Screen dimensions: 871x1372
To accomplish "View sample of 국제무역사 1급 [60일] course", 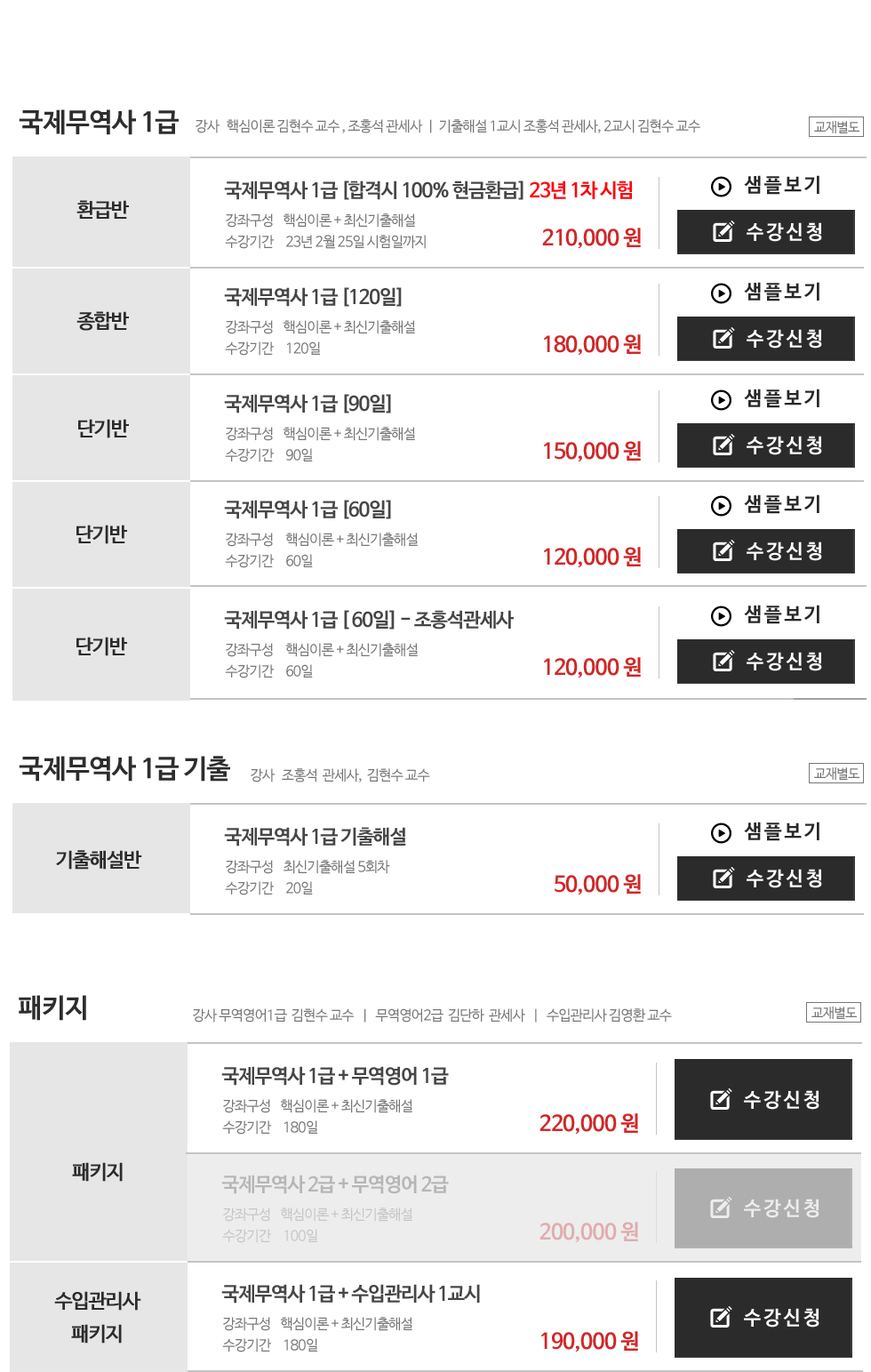I will click(x=766, y=505).
